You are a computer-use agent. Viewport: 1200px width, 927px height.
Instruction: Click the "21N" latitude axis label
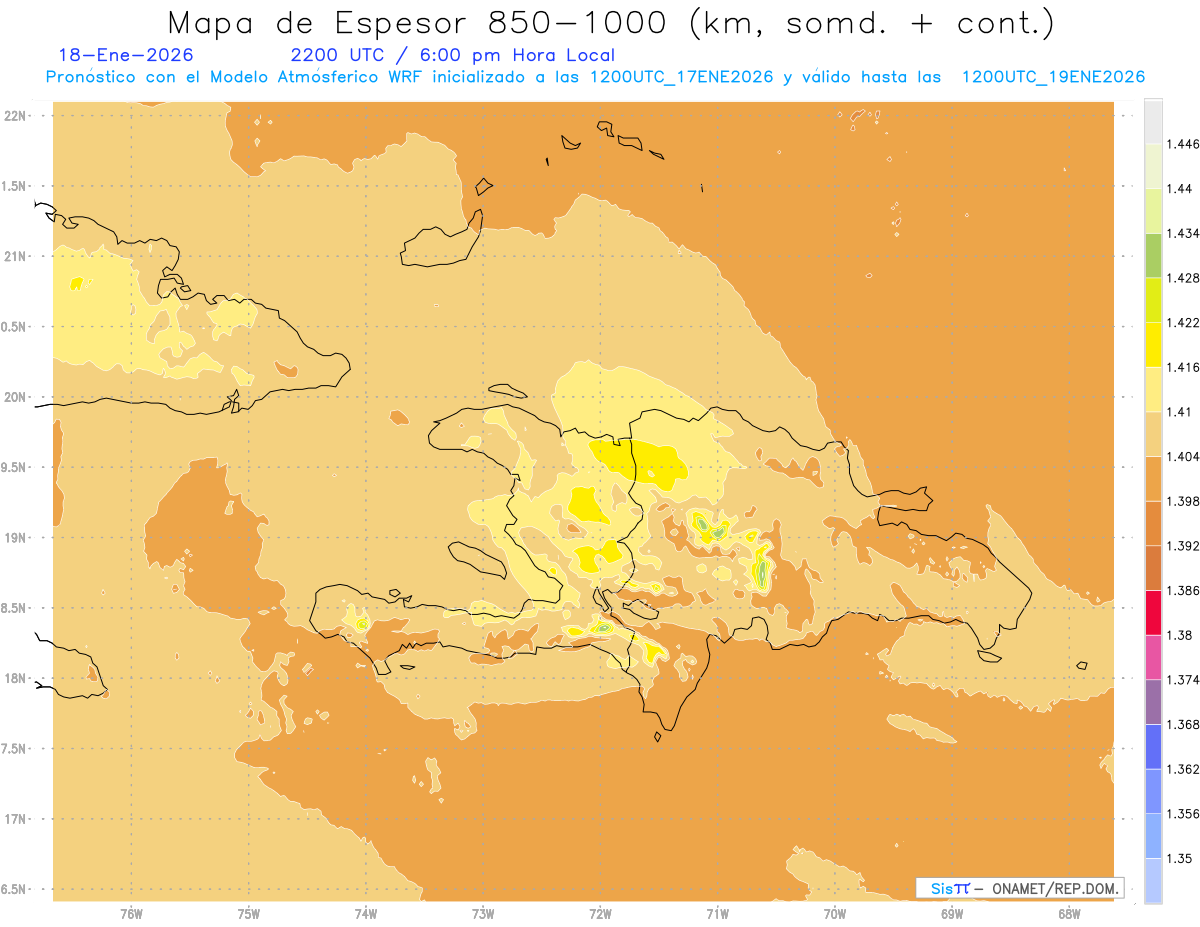pyautogui.click(x=15, y=257)
